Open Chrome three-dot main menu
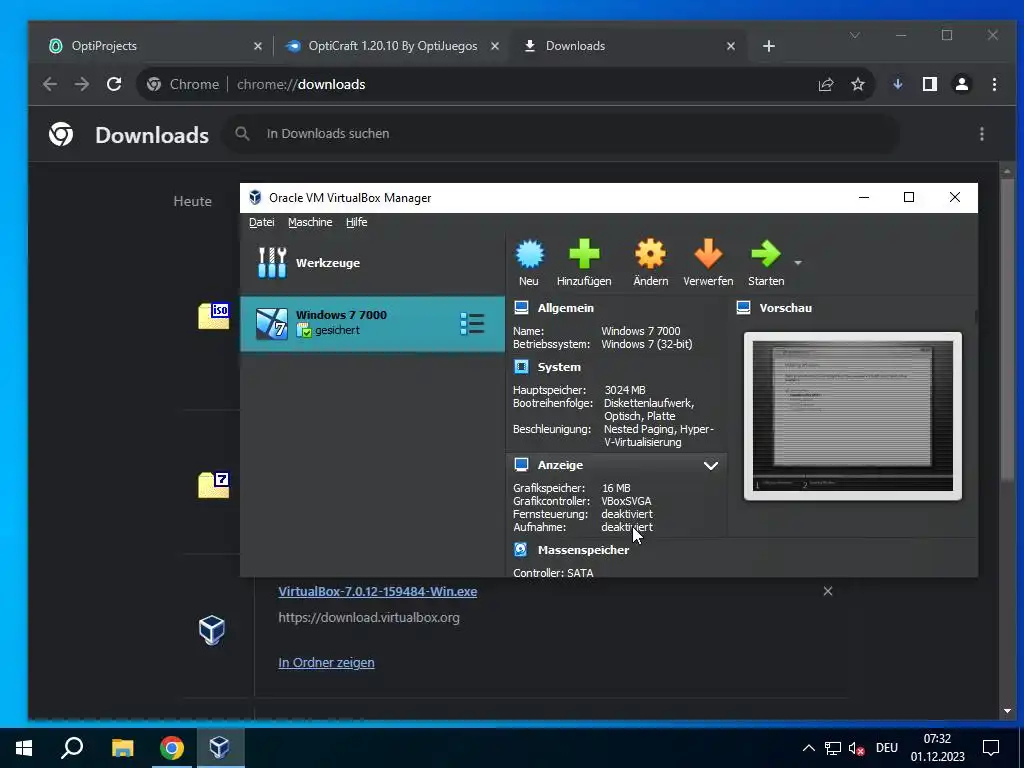1024x768 pixels. (x=994, y=84)
